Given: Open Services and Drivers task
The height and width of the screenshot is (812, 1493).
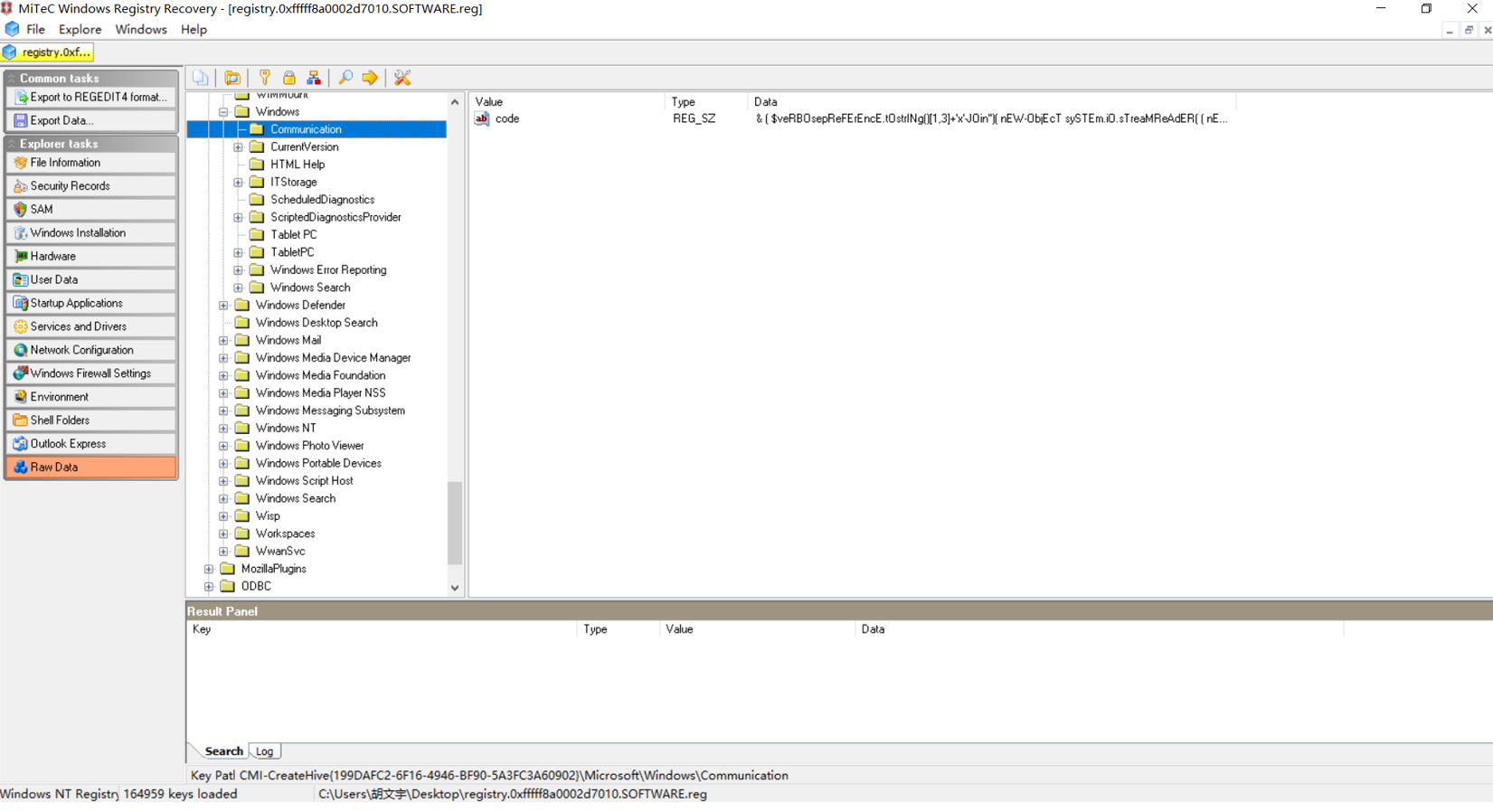Looking at the screenshot, I should pos(90,326).
